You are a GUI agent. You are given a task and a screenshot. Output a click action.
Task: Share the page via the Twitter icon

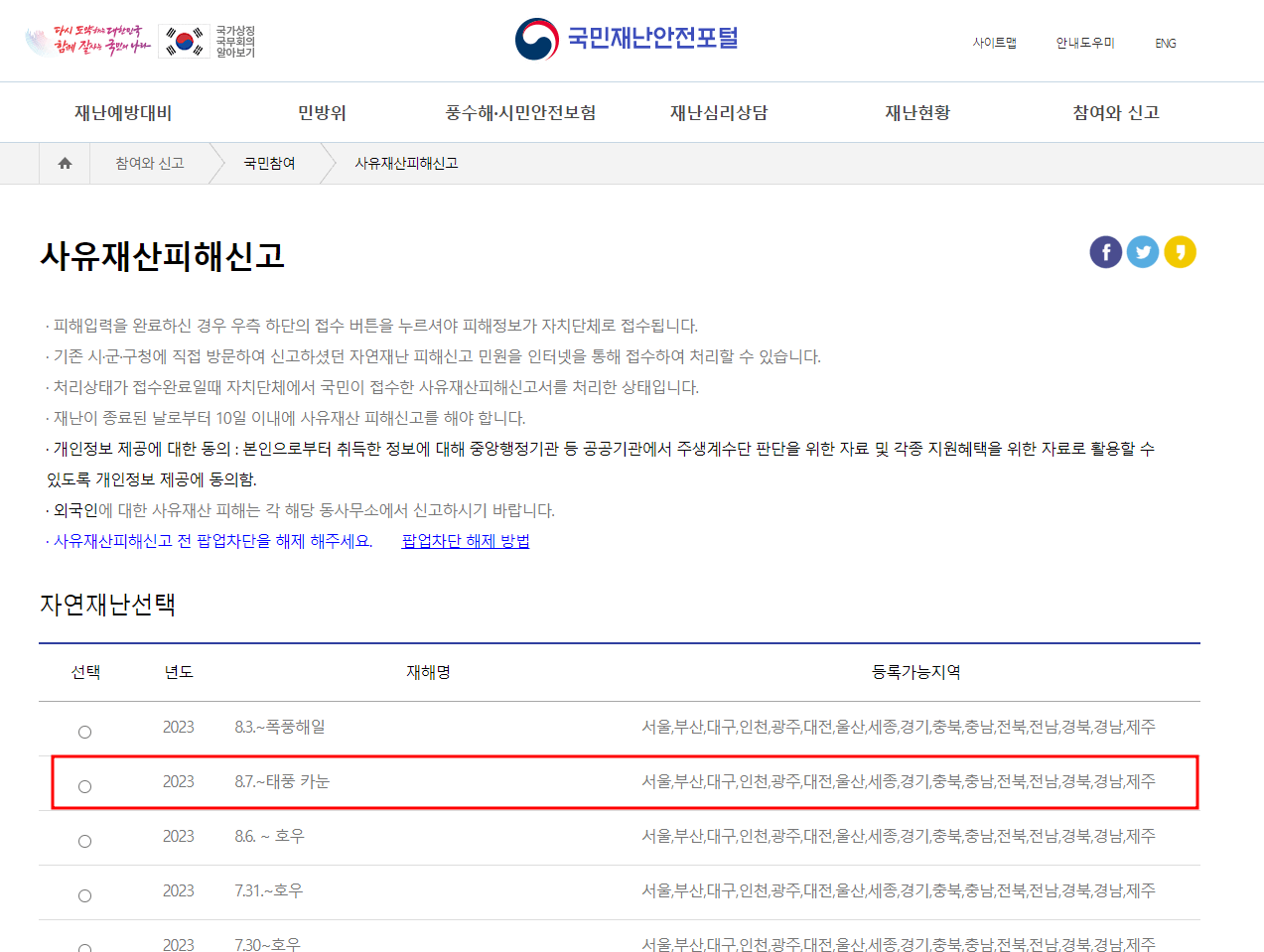point(1143,252)
